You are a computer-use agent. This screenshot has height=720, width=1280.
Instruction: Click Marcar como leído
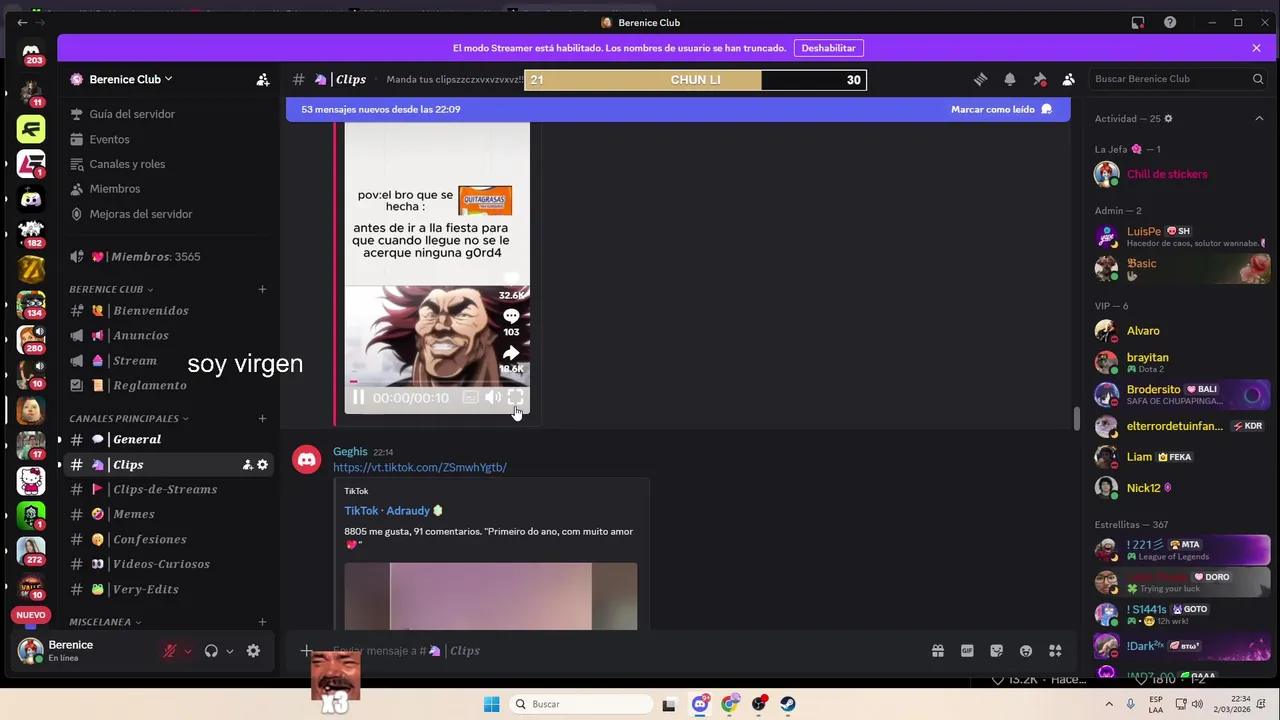(1001, 109)
